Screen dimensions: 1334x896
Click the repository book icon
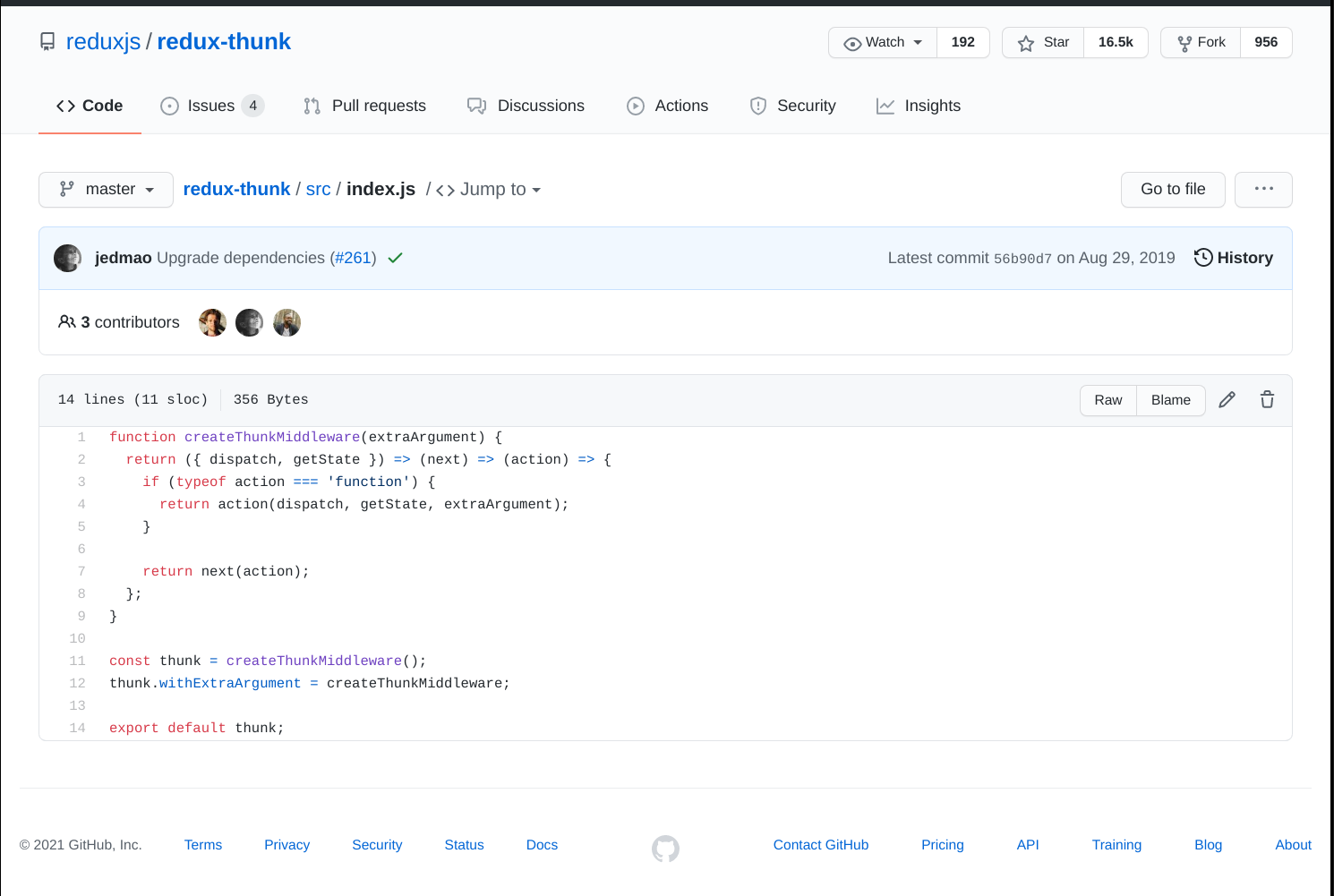point(47,42)
